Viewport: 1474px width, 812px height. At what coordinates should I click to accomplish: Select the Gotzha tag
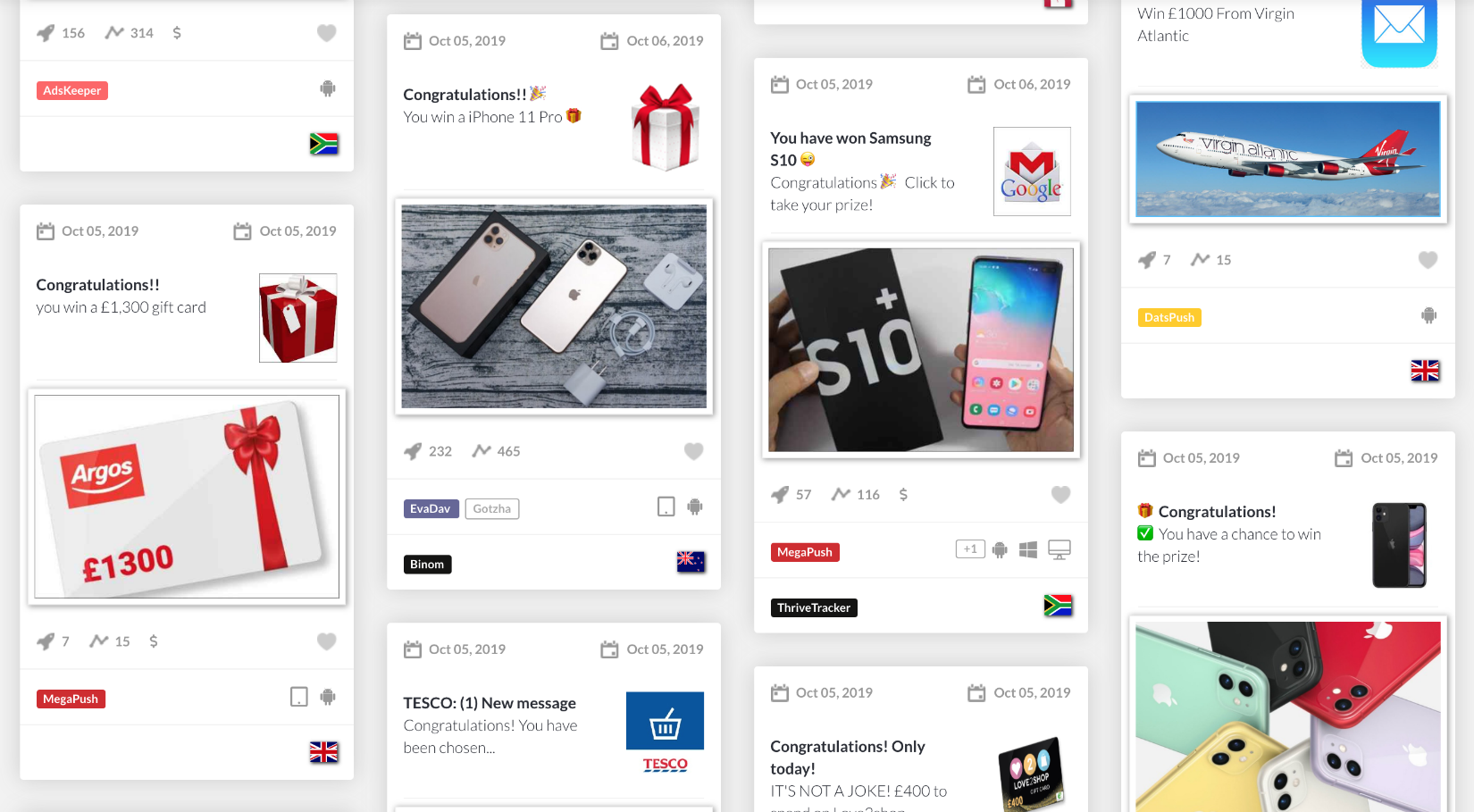click(492, 508)
